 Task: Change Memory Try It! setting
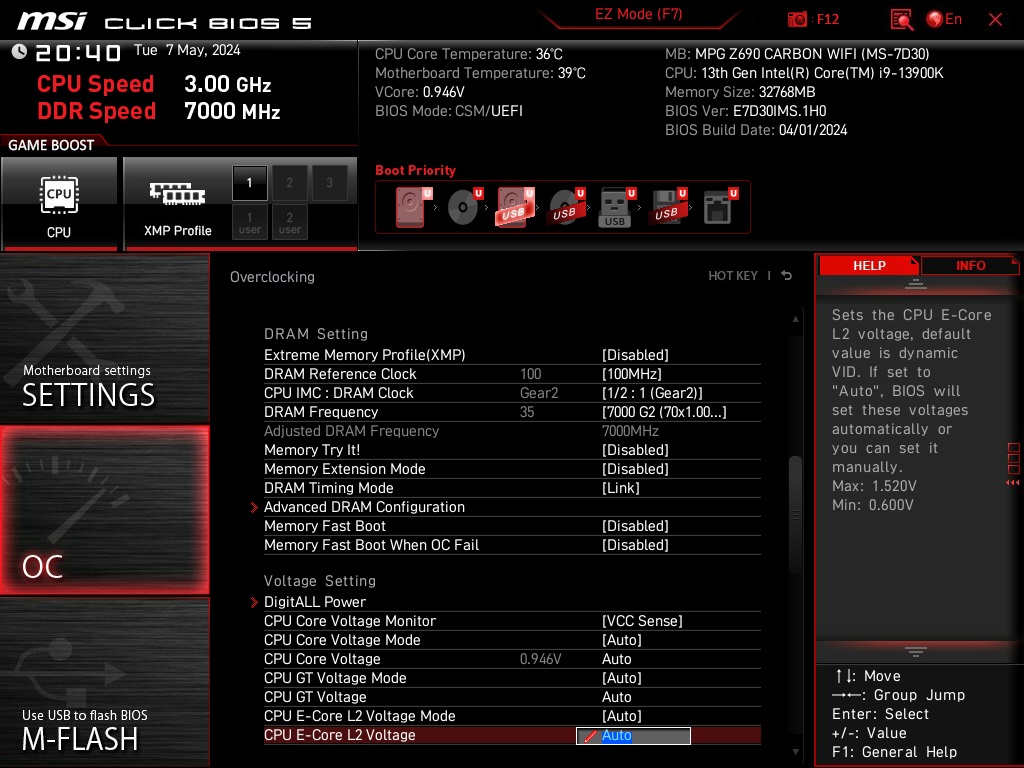point(635,449)
